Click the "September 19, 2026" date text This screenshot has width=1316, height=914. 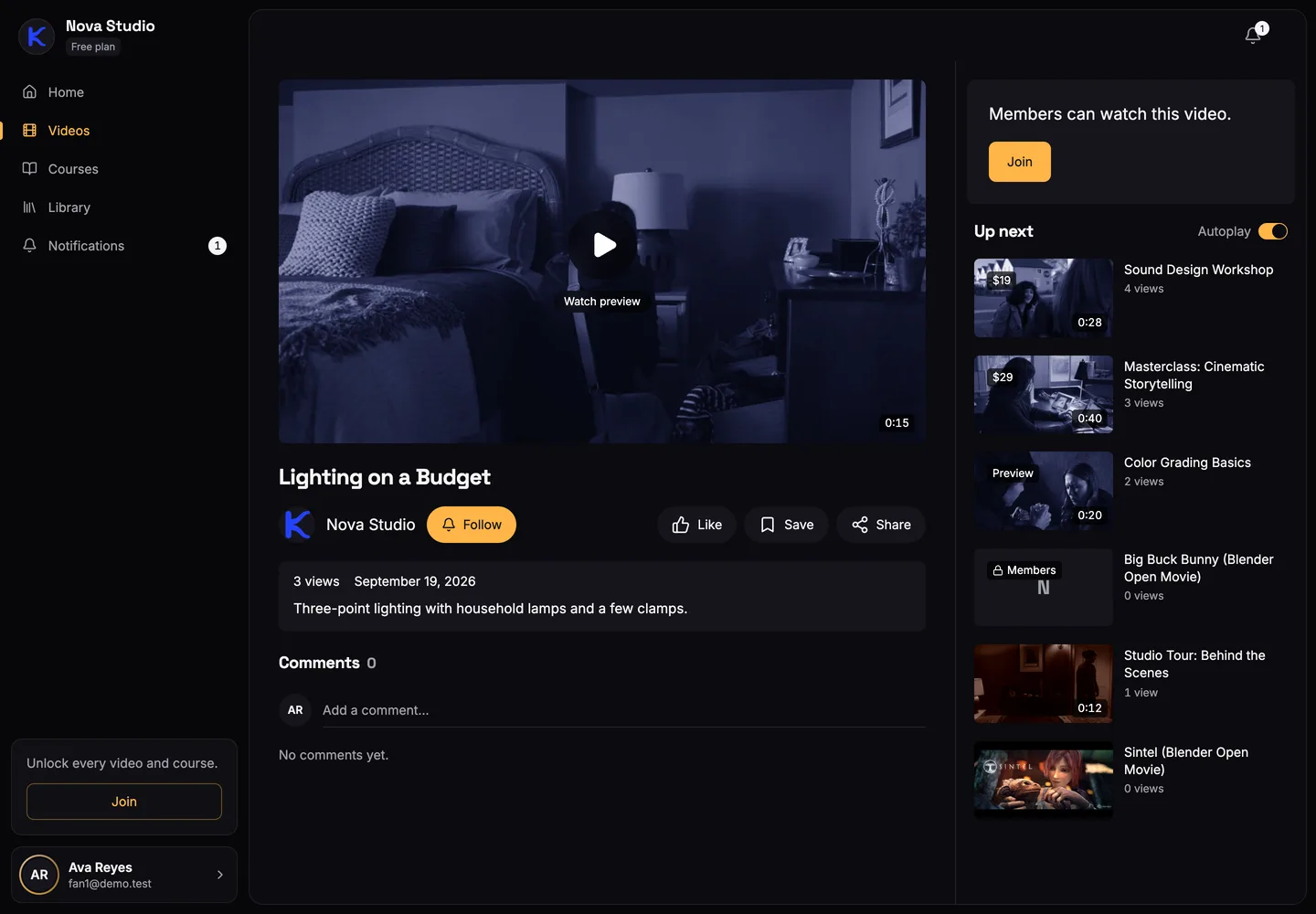pyautogui.click(x=415, y=581)
